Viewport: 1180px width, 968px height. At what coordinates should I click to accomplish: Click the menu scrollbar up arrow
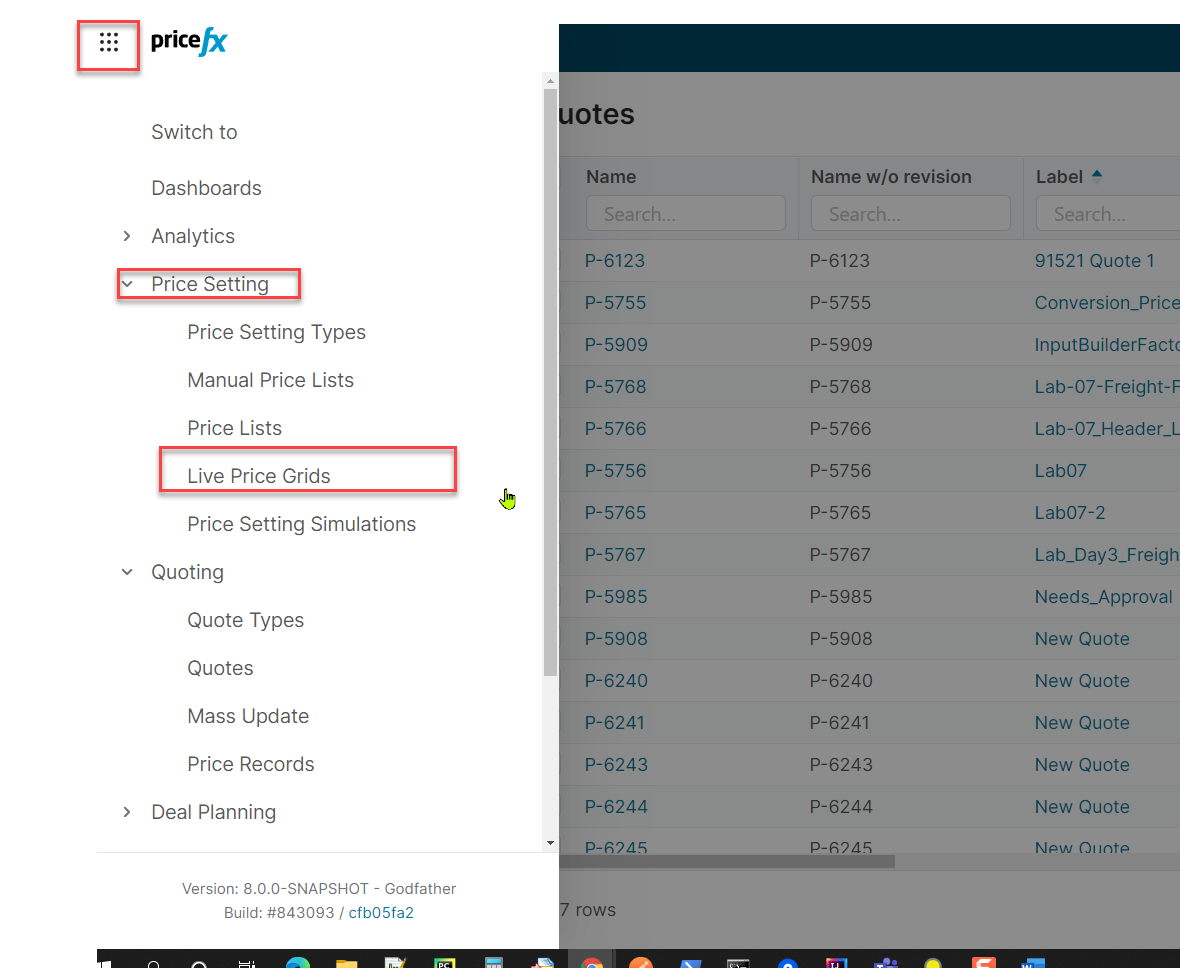point(550,79)
